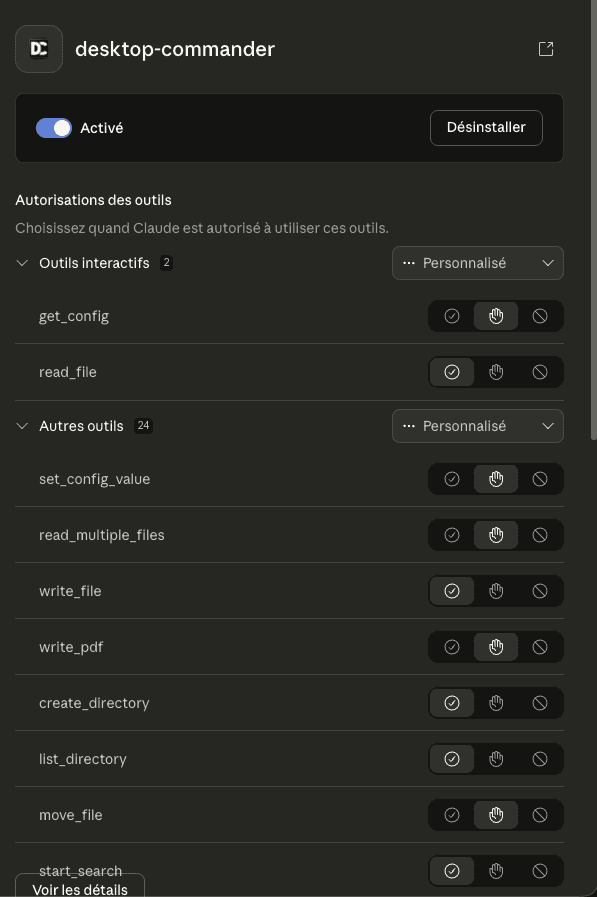Block the create_directory tool
The height and width of the screenshot is (897, 597).
click(x=540, y=703)
